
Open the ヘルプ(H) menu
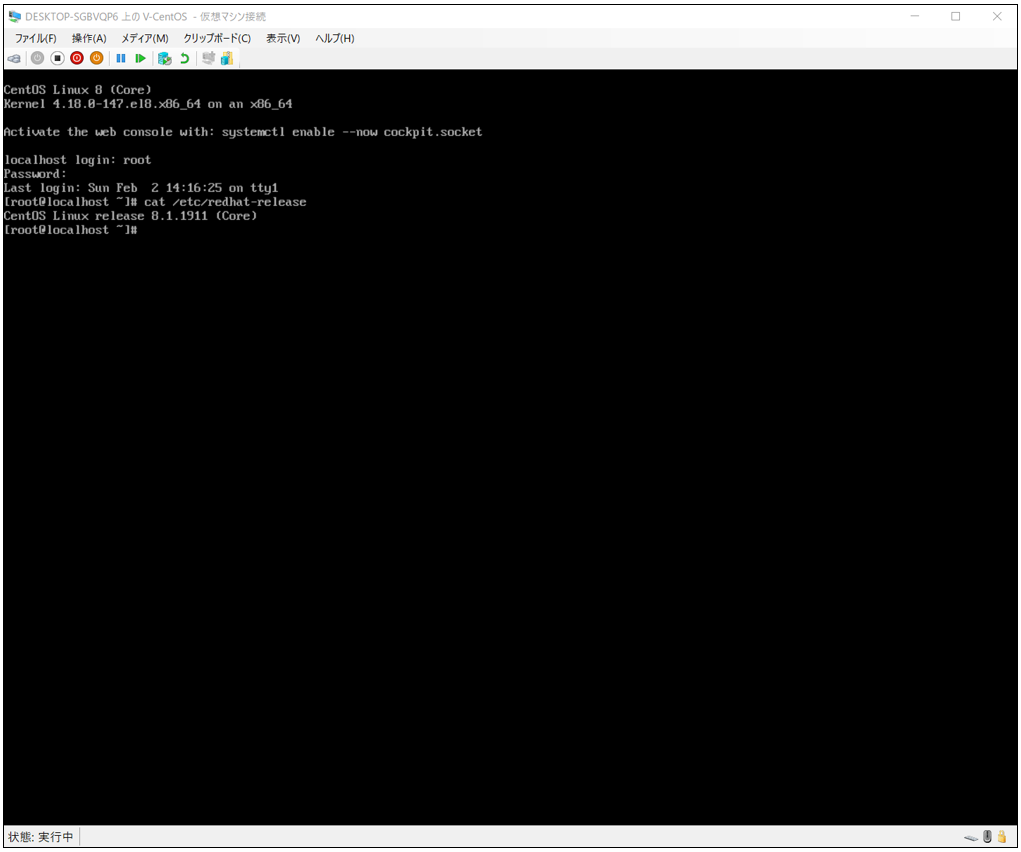[x=335, y=38]
